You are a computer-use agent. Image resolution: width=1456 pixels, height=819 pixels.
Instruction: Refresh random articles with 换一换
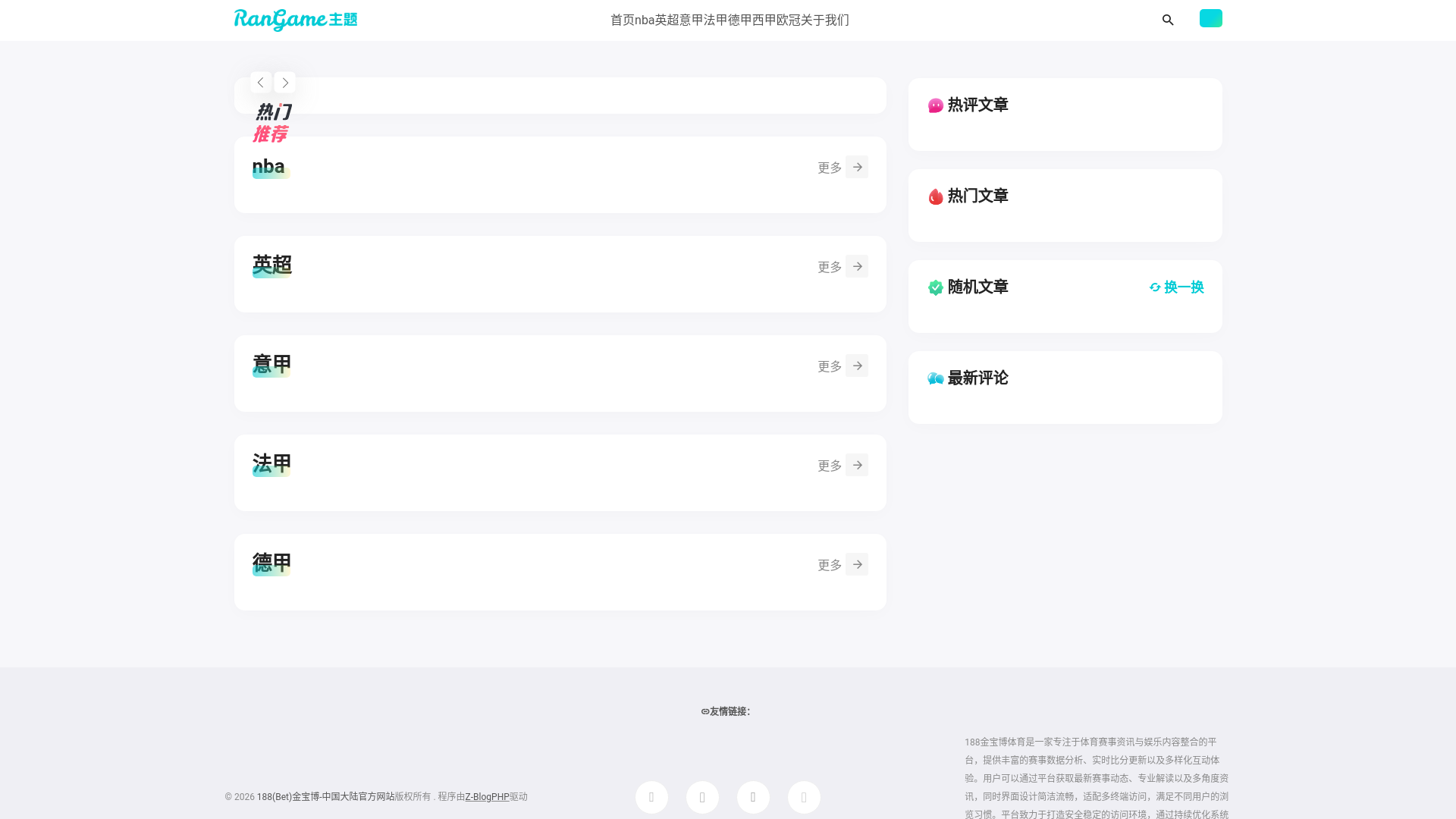[1176, 287]
